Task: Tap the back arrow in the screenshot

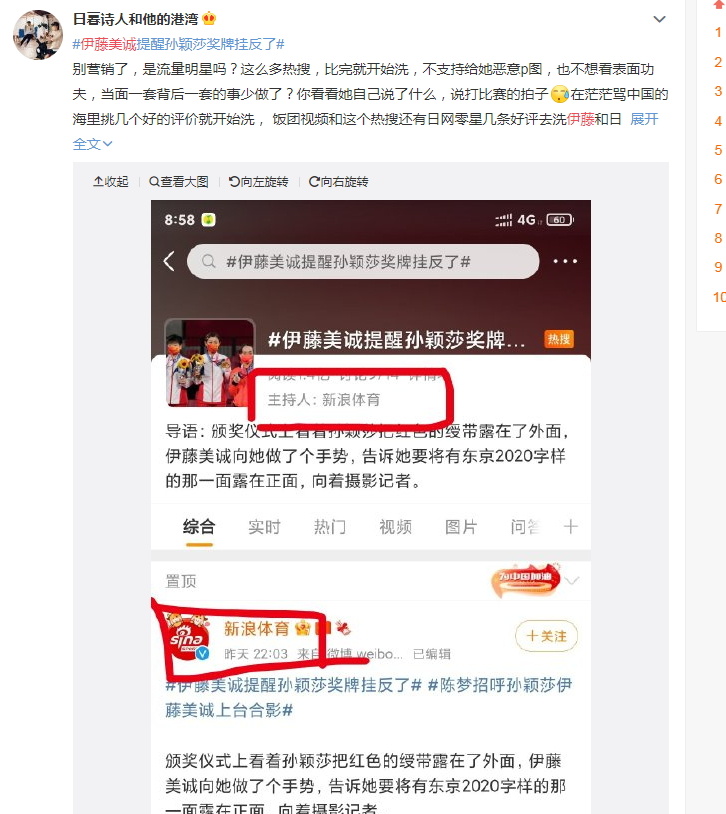Action: tap(169, 261)
